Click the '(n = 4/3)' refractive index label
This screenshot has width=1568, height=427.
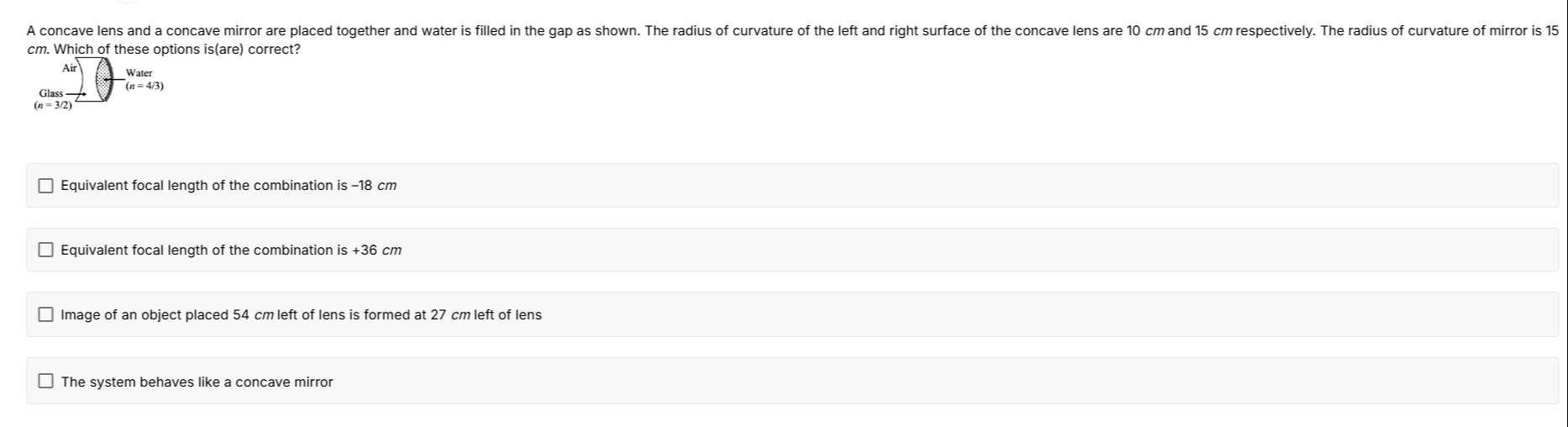pos(144,86)
